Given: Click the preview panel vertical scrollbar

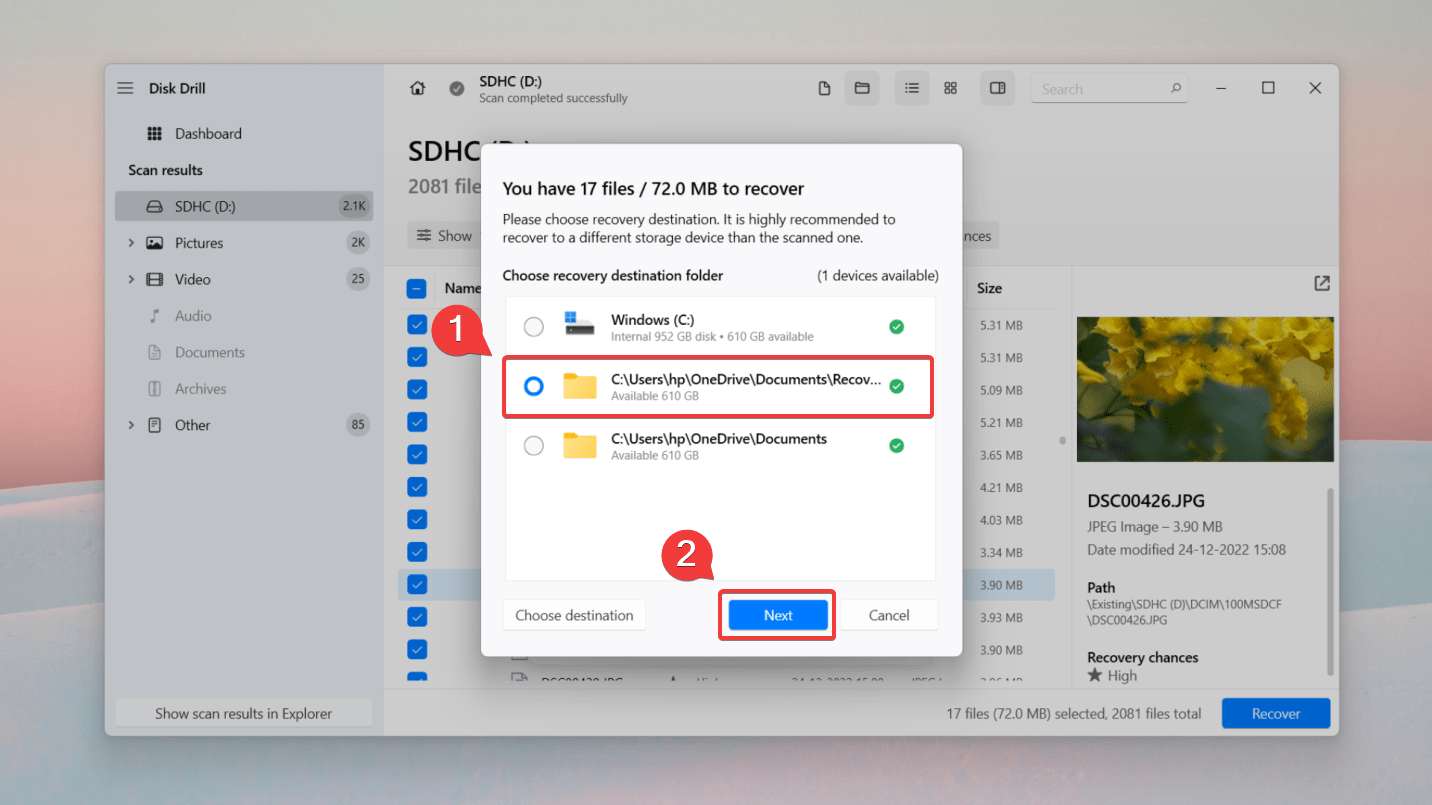Looking at the screenshot, I should click(1330, 580).
